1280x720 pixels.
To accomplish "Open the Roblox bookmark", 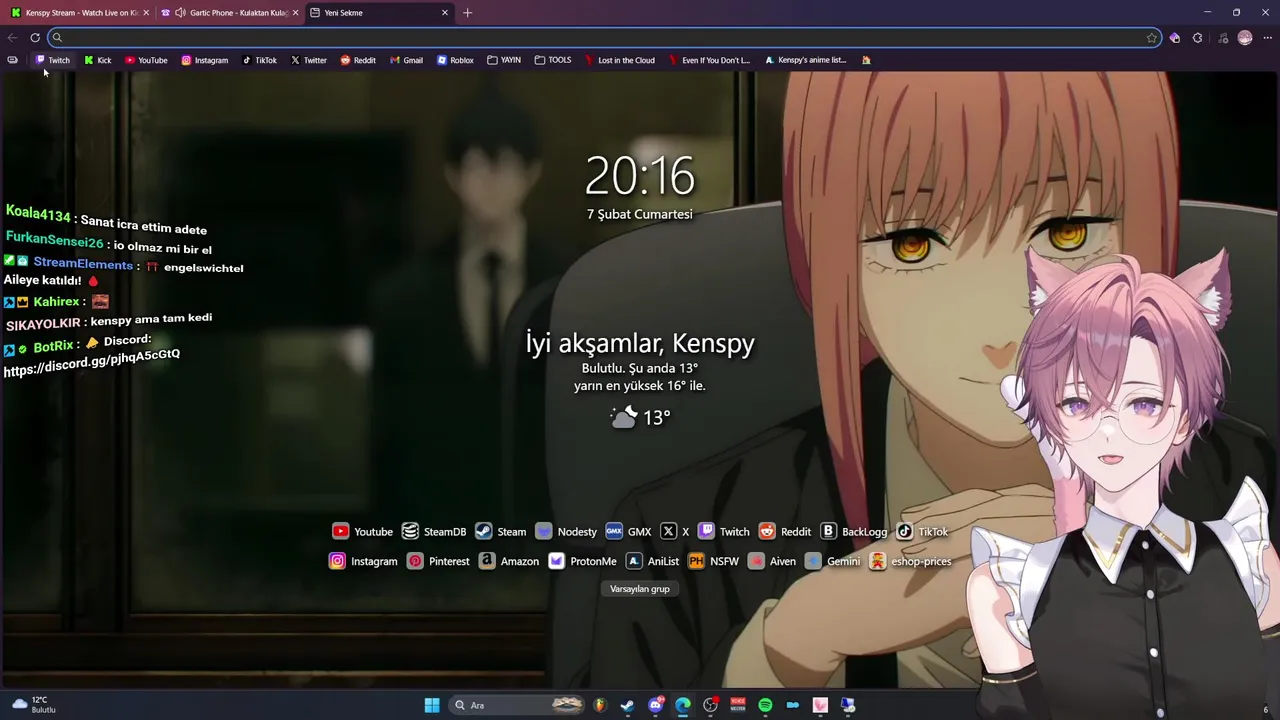I will point(455,60).
